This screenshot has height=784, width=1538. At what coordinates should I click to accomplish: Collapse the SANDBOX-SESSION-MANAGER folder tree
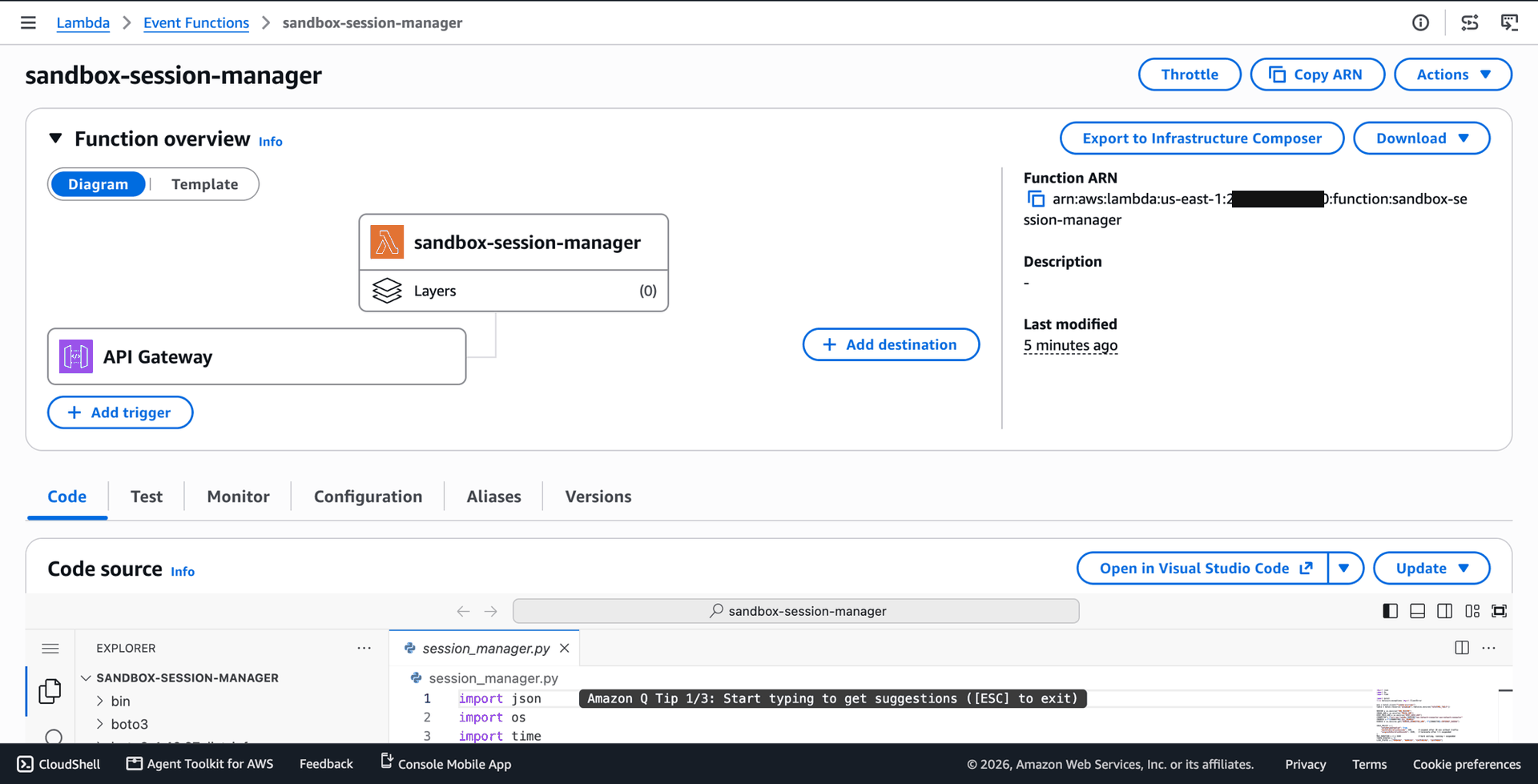pos(86,677)
